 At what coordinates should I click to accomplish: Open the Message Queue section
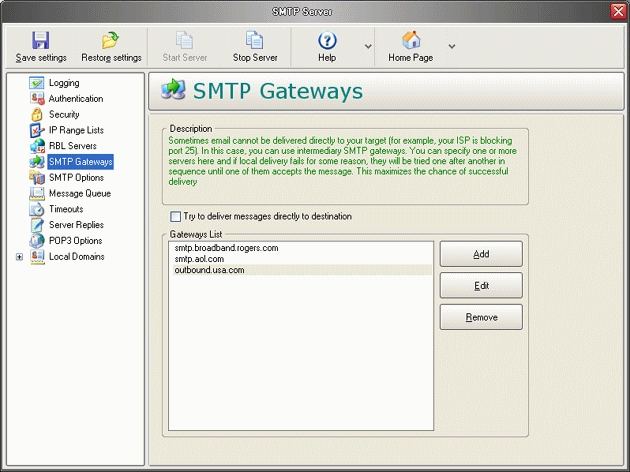[79, 193]
